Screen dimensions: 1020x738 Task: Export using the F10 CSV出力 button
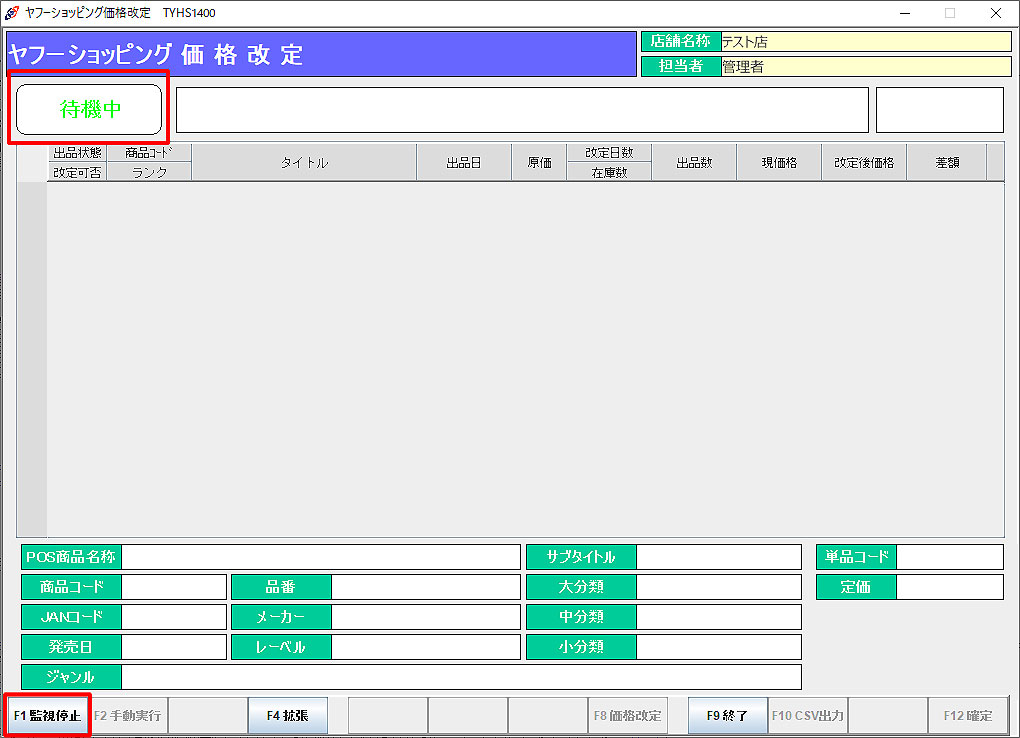(x=807, y=716)
